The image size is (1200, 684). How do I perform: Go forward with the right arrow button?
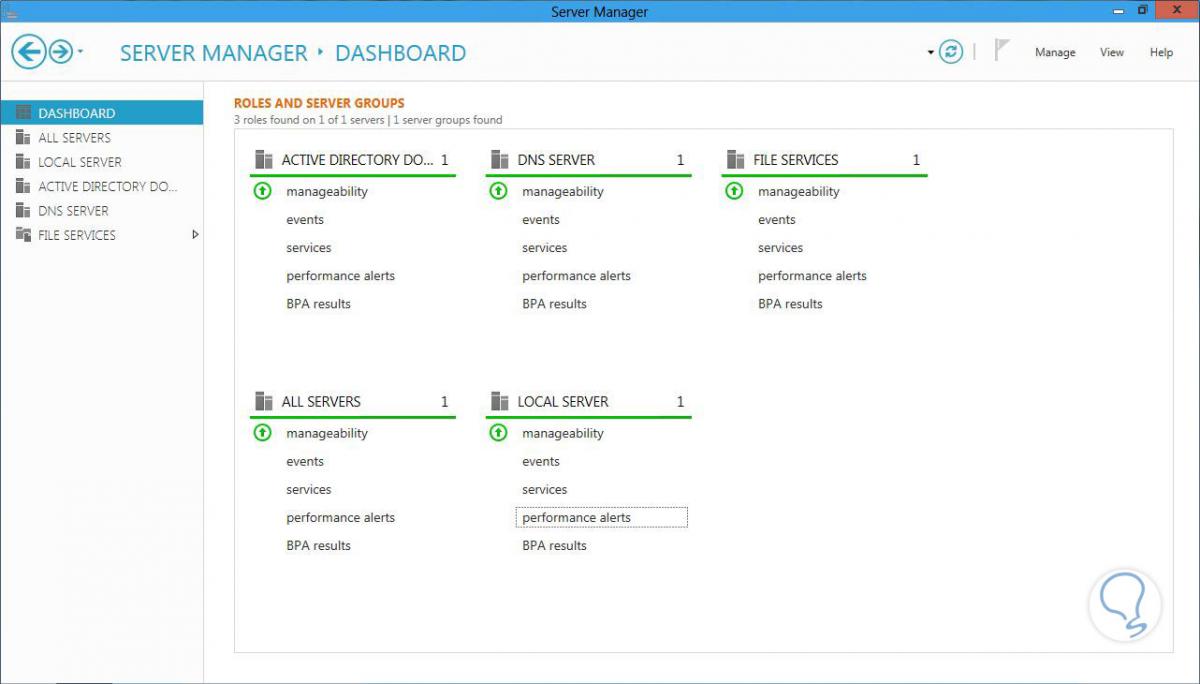(x=61, y=52)
